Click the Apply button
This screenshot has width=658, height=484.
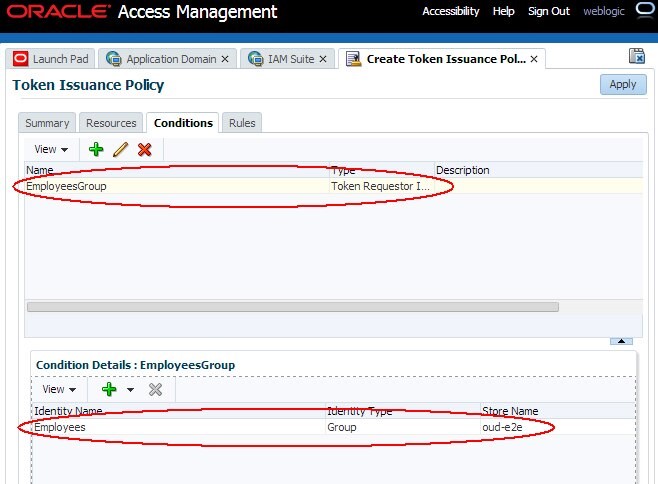623,84
